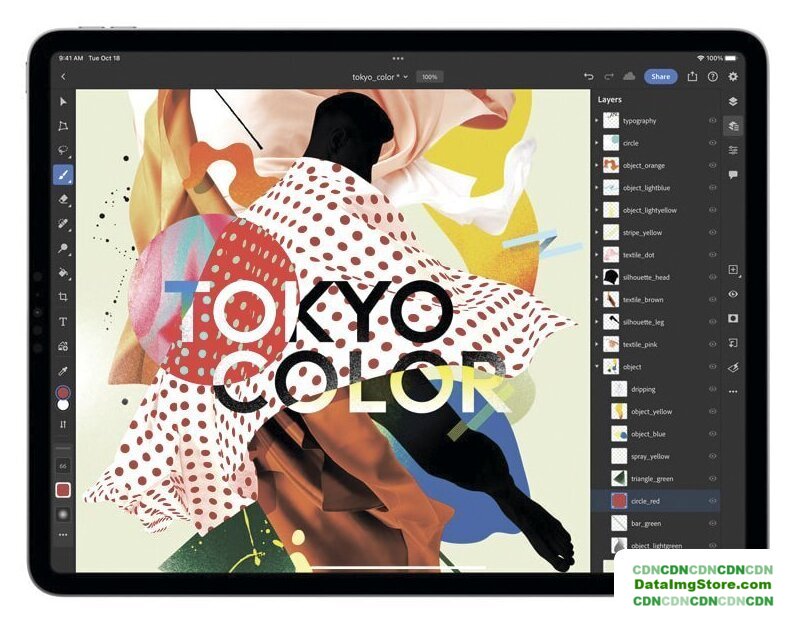Image resolution: width=792 pixels, height=622 pixels.
Task: Click the 100% zoom level button
Action: tap(429, 77)
